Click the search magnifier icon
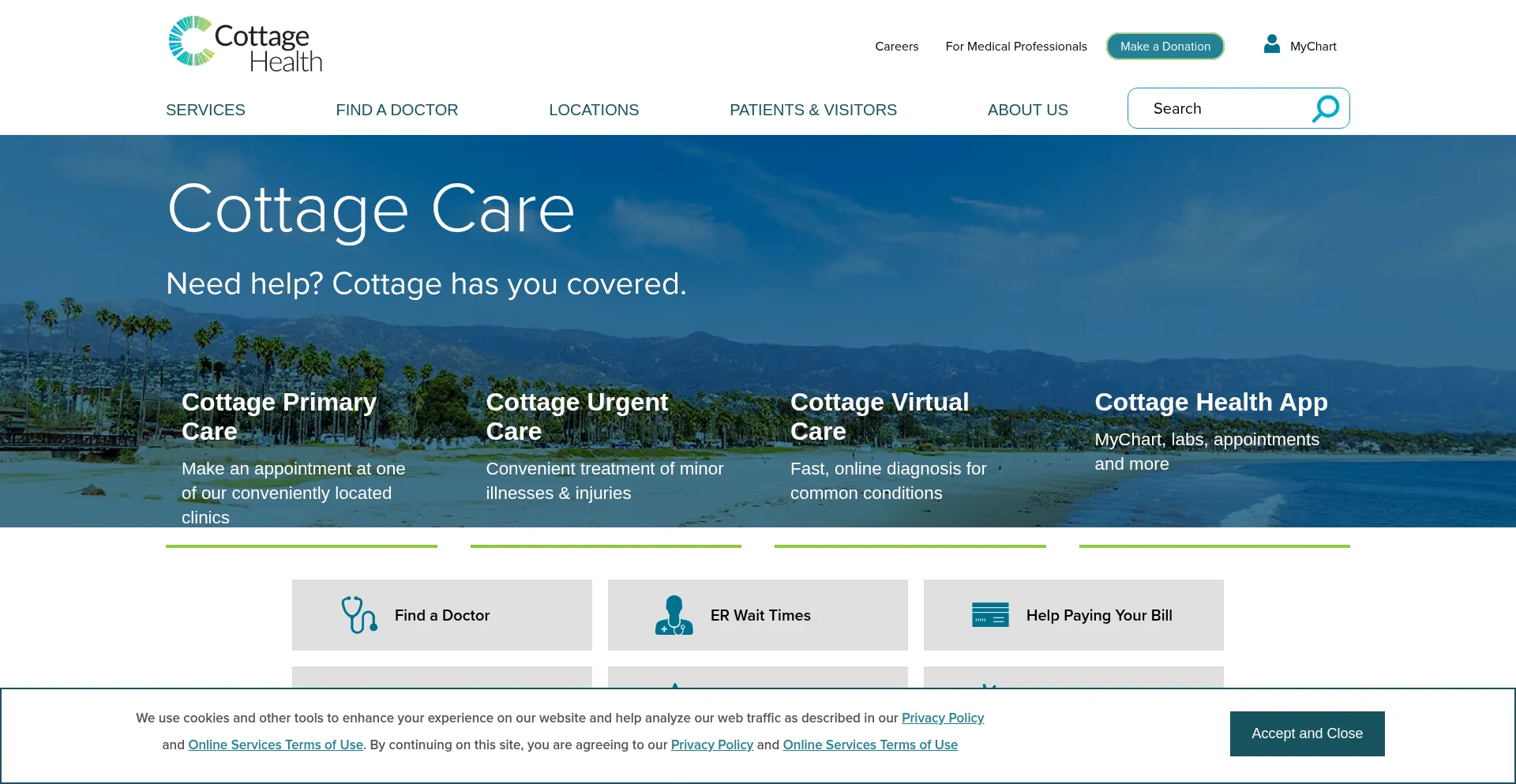Screen dimensions: 1516x784 [x=1326, y=109]
